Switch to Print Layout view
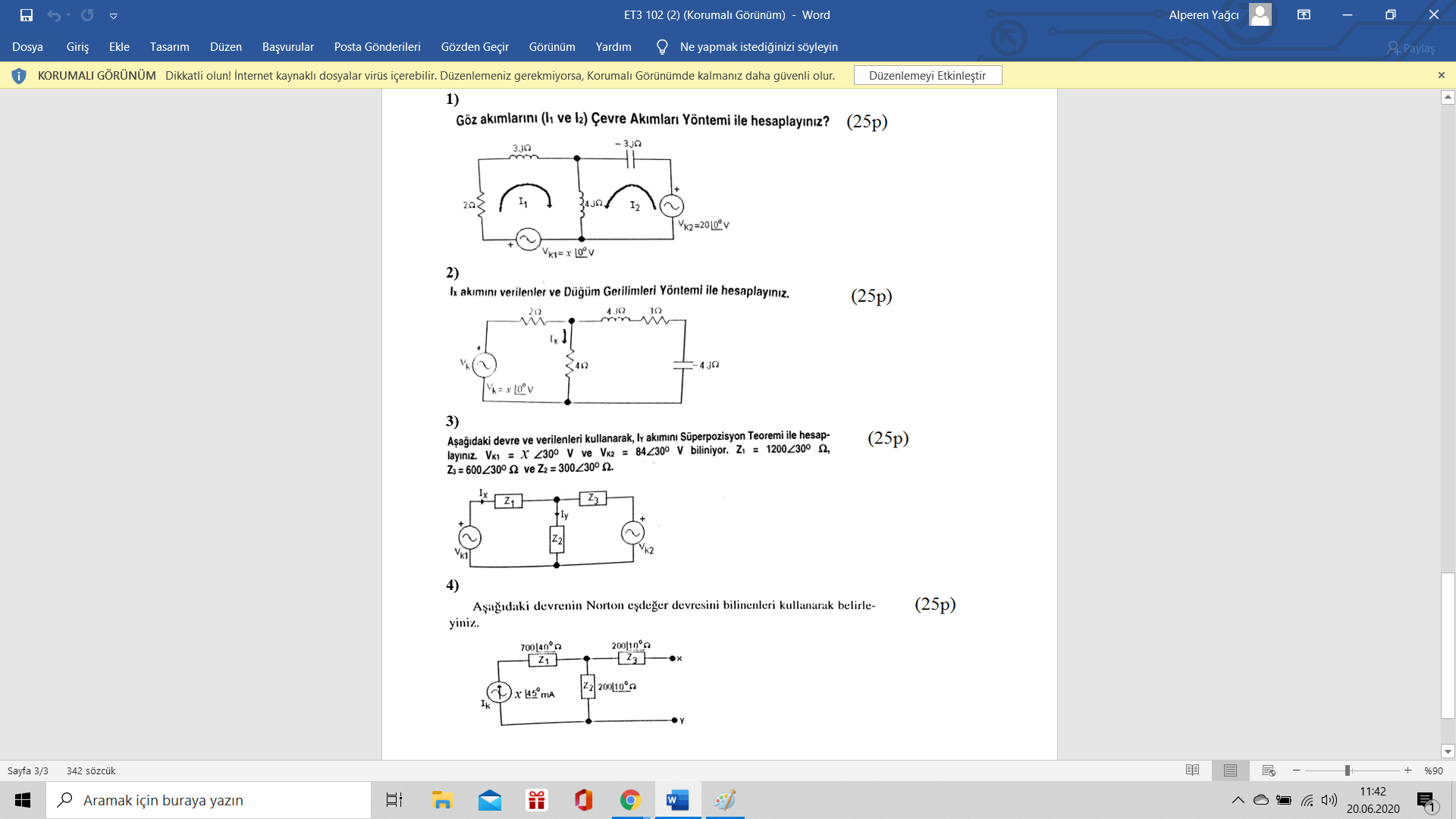Screen dimensions: 1456x819 tap(1230, 770)
